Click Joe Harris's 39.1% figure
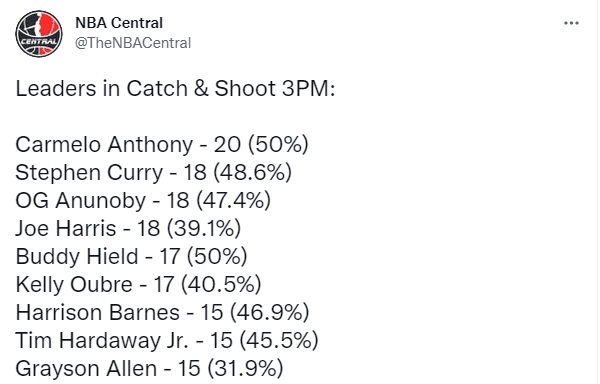Viewport: 600px width, 384px height. click(204, 229)
